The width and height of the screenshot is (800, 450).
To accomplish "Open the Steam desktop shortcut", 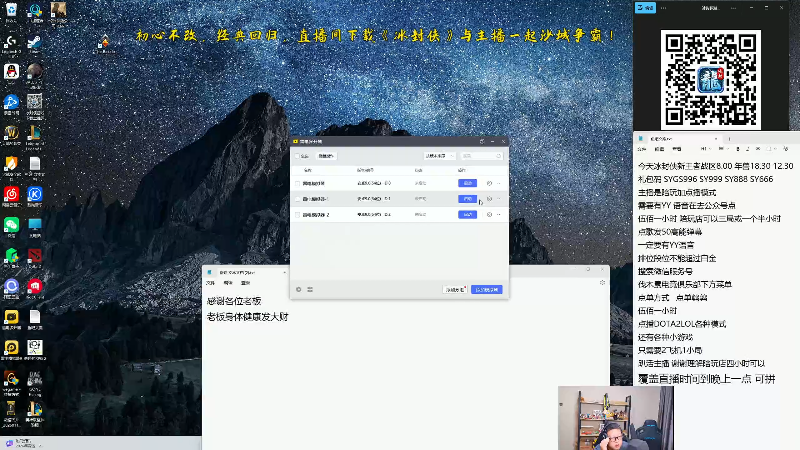I will click(35, 41).
